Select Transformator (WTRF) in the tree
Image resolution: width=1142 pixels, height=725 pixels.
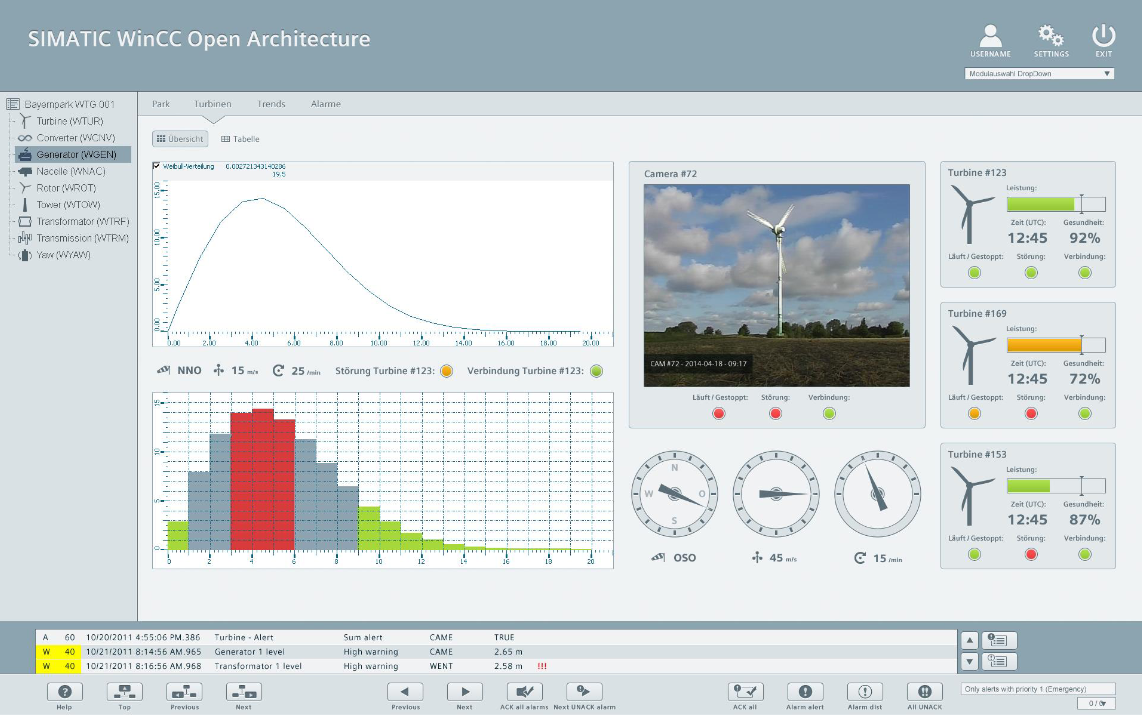coord(82,221)
